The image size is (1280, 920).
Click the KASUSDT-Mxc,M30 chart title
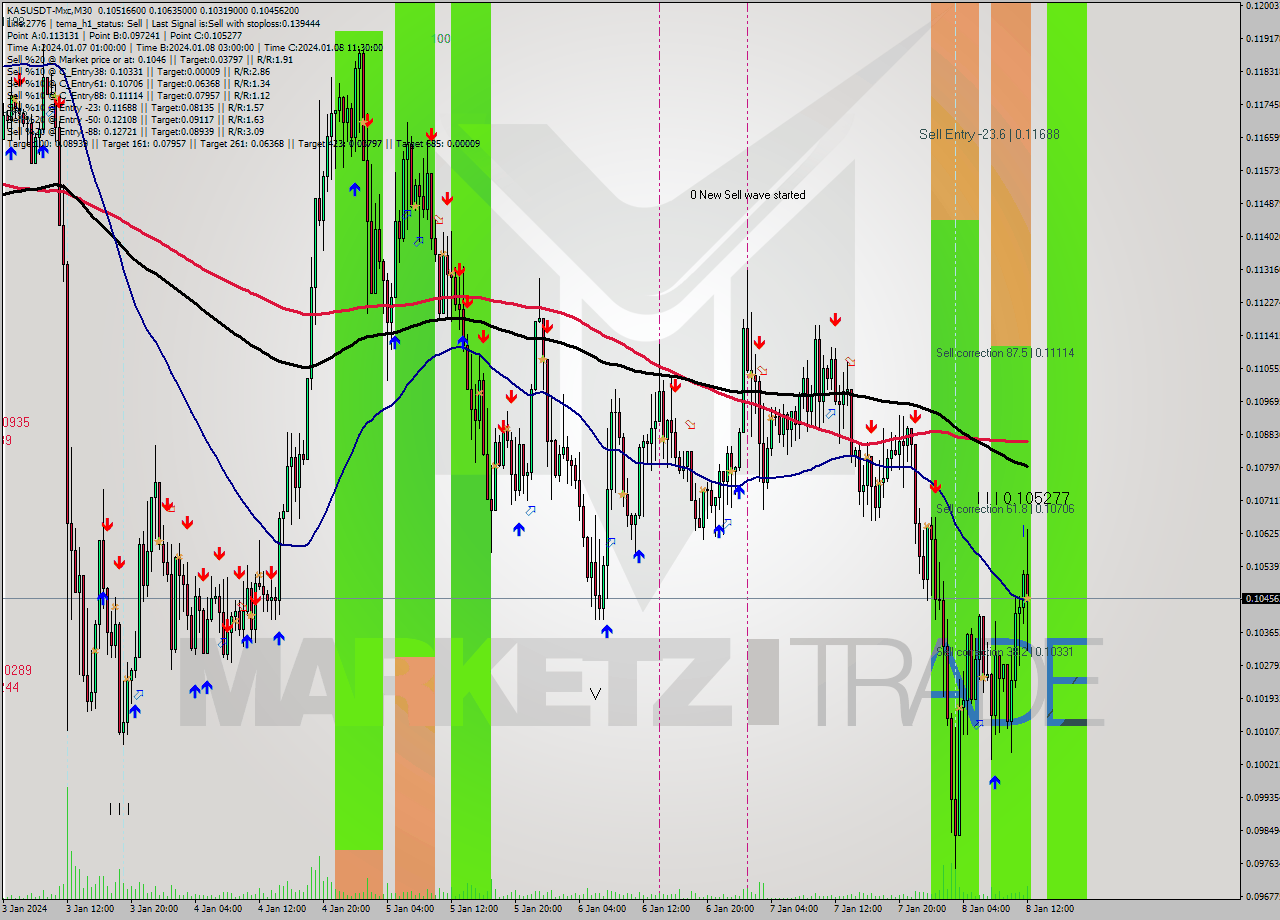(50, 9)
